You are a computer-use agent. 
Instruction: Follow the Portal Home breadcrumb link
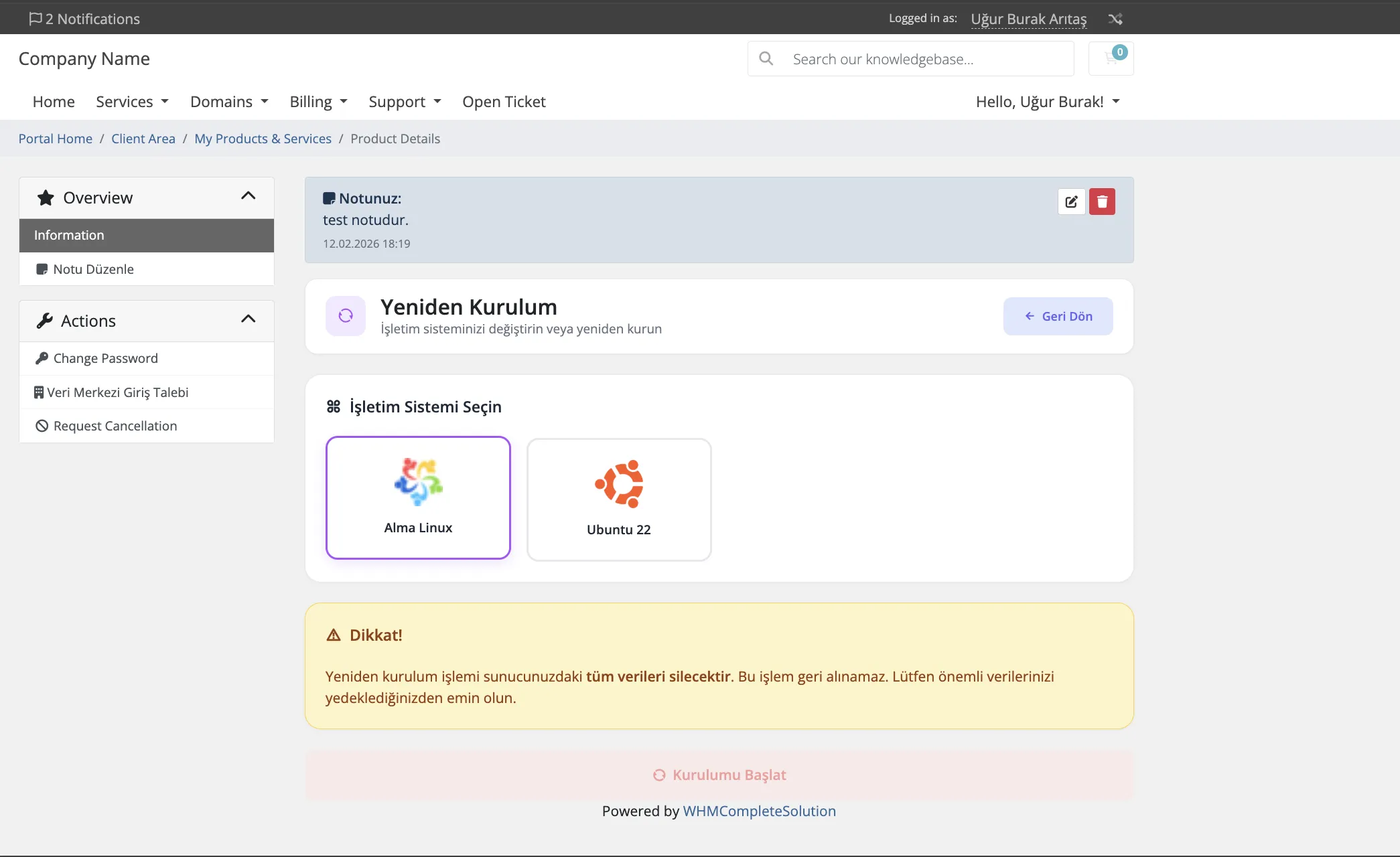click(x=56, y=139)
